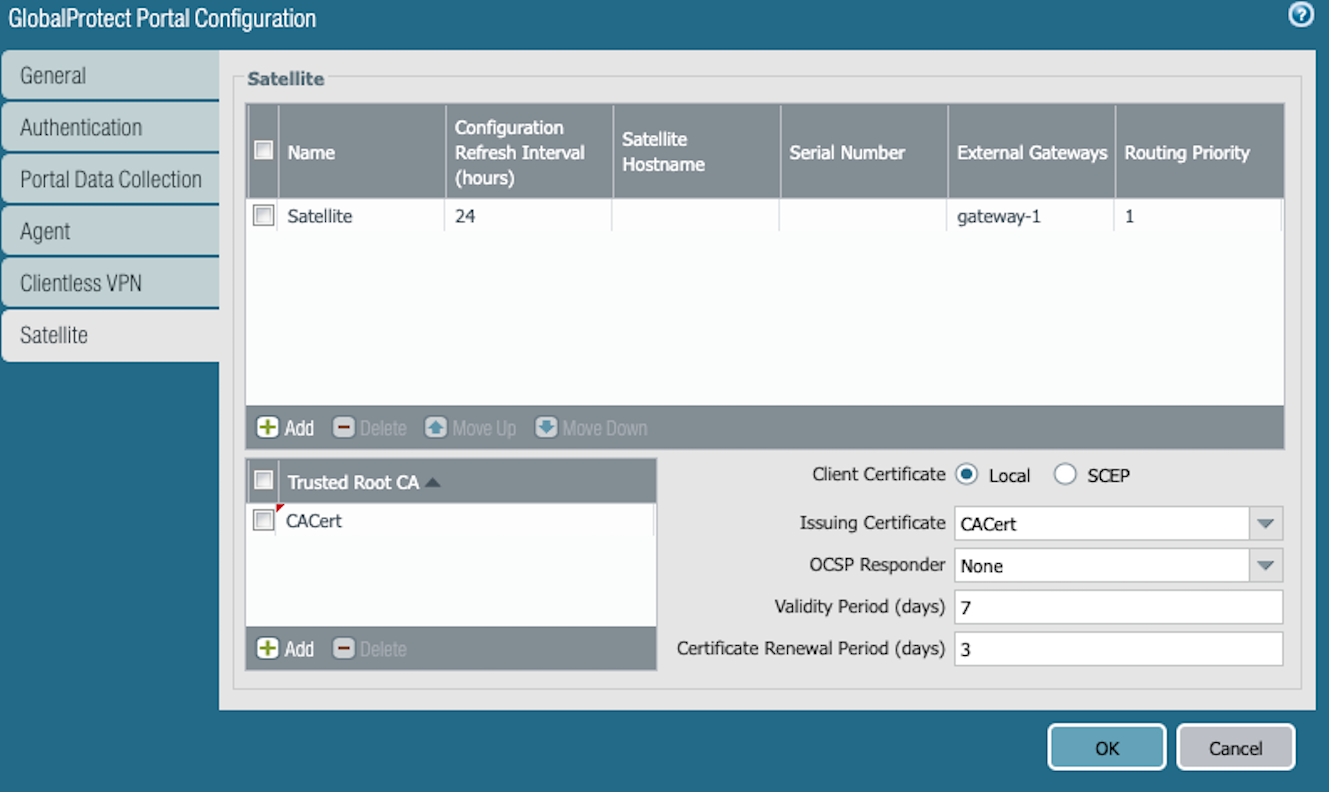Expand the Issuing Certificate dropdown
This screenshot has width=1329, height=792.
tap(1265, 523)
